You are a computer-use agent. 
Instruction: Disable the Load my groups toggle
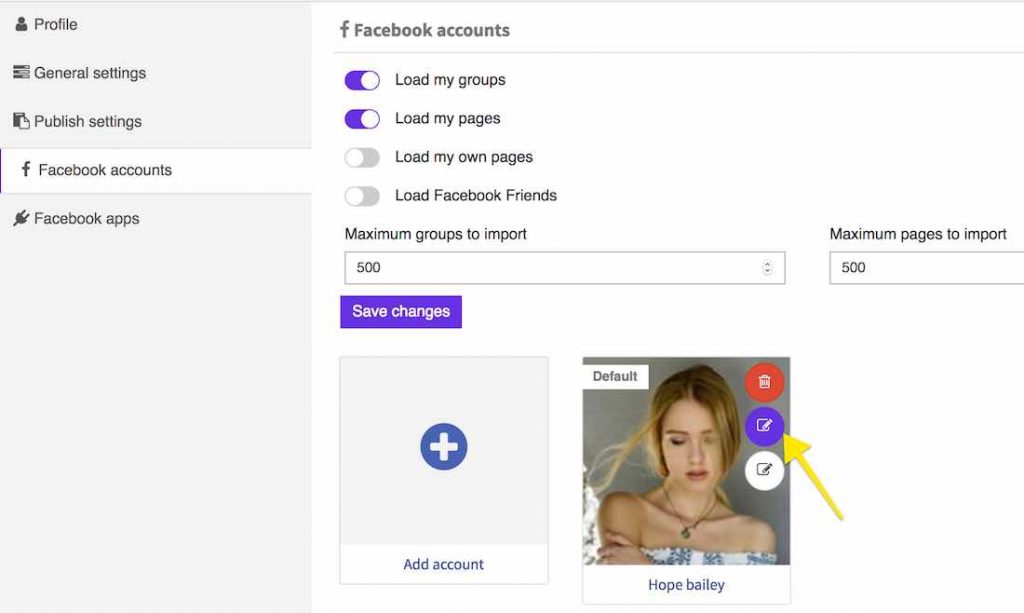[361, 80]
